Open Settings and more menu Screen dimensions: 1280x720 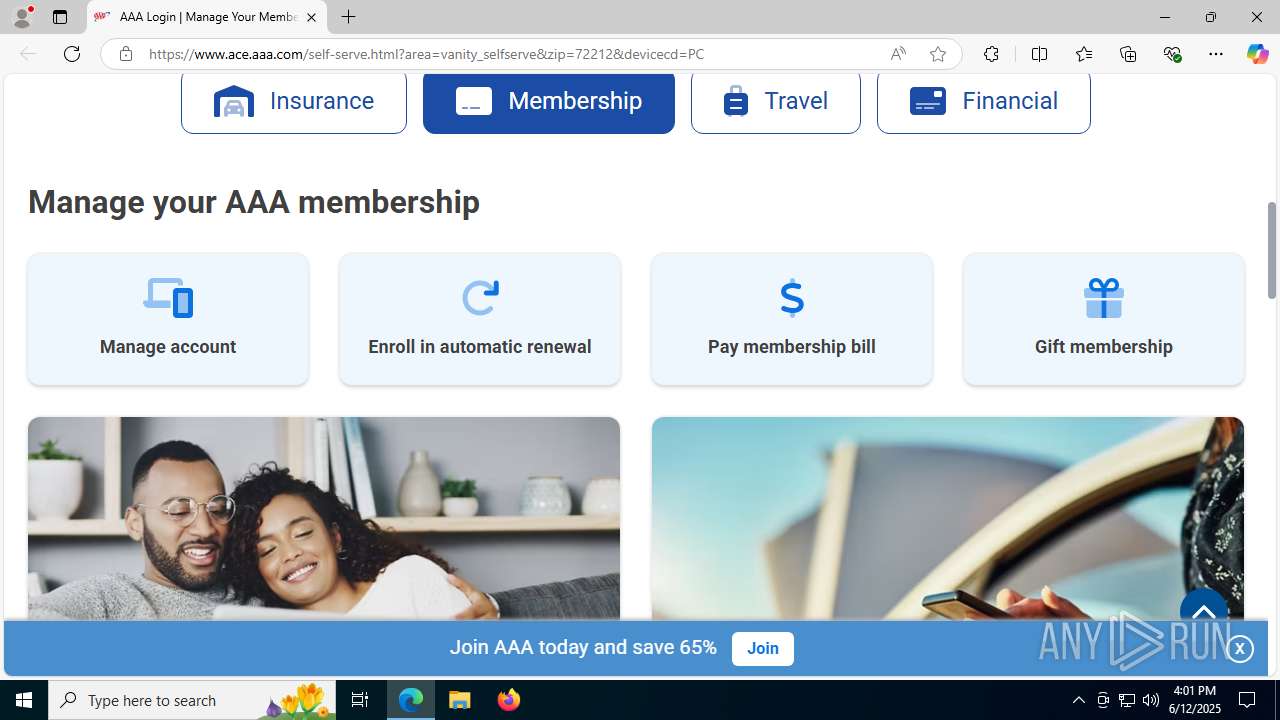coord(1216,54)
